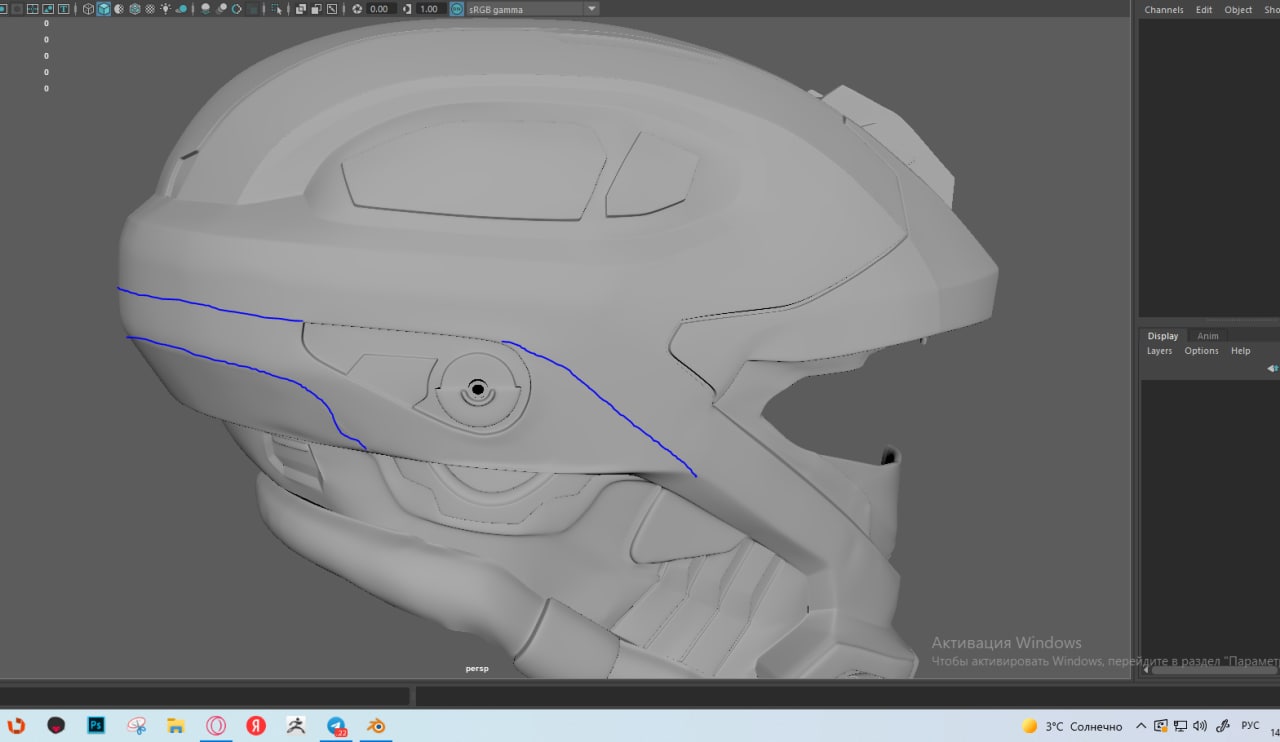
Task: Click the persp camera label
Action: point(477,668)
